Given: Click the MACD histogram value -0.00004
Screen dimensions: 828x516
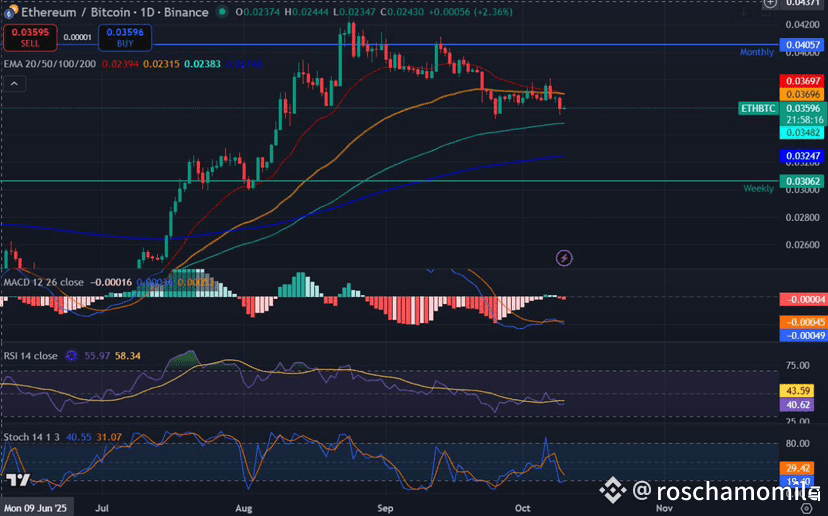Looking at the screenshot, I should point(803,300).
